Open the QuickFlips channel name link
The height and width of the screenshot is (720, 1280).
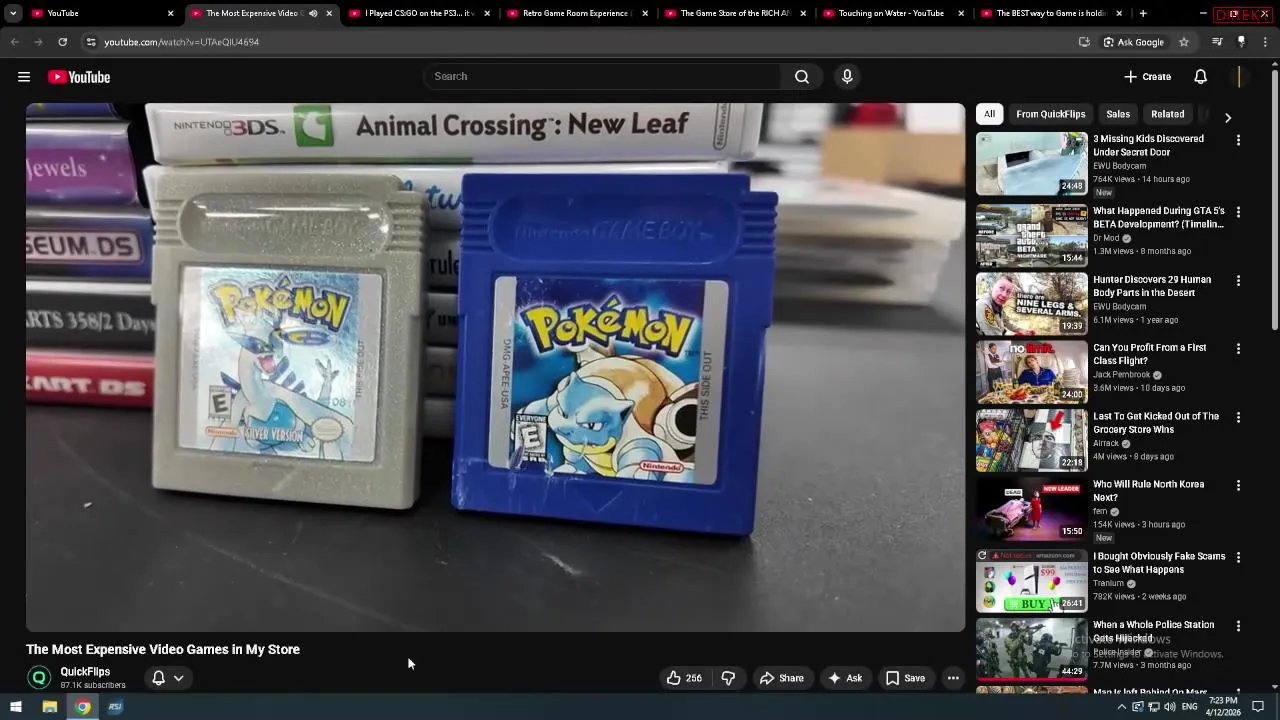point(85,672)
